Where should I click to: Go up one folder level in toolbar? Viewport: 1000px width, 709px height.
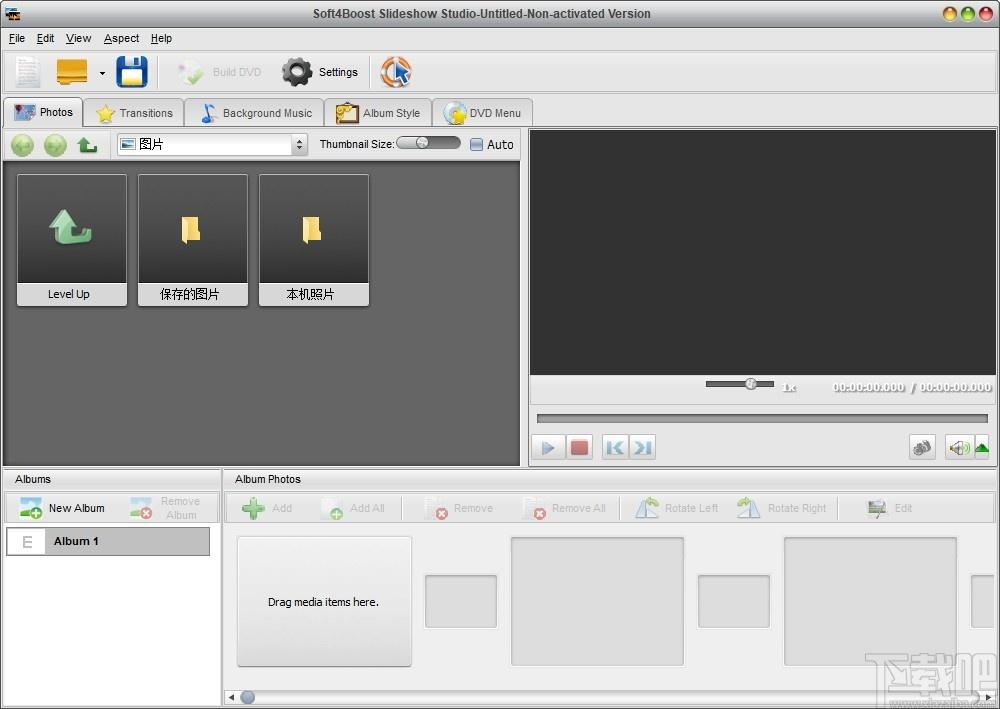point(88,145)
